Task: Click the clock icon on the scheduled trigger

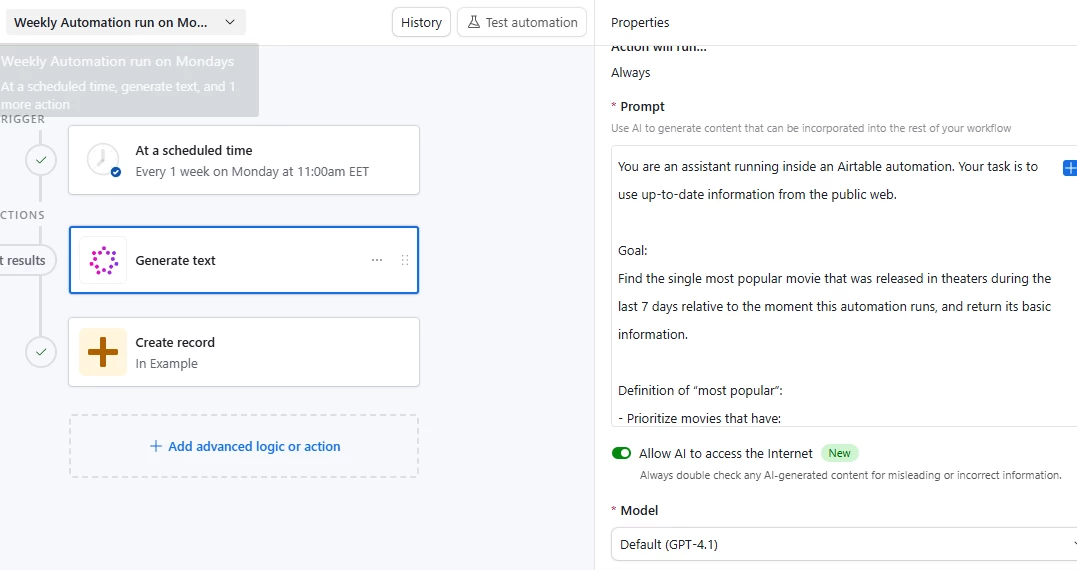Action: click(103, 160)
